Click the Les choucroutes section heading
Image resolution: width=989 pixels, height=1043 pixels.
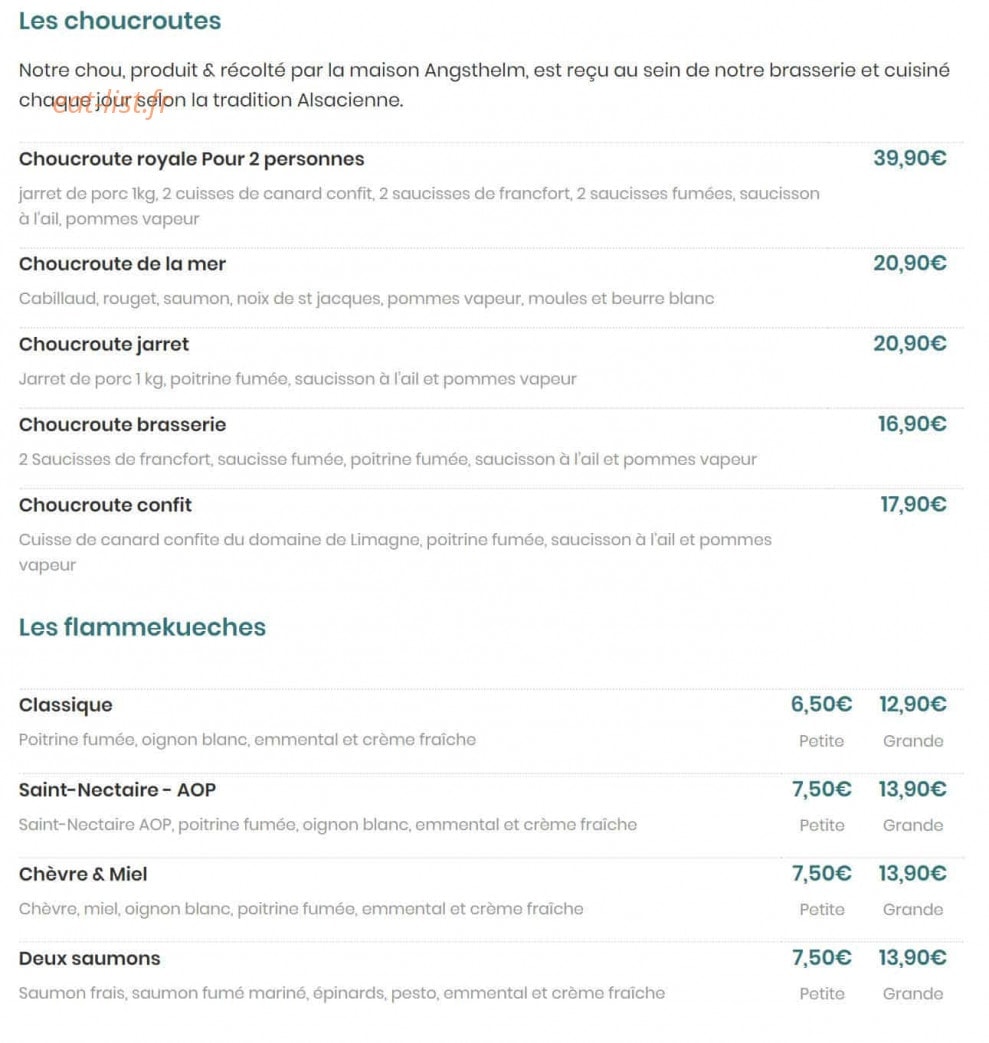pyautogui.click(x=120, y=21)
